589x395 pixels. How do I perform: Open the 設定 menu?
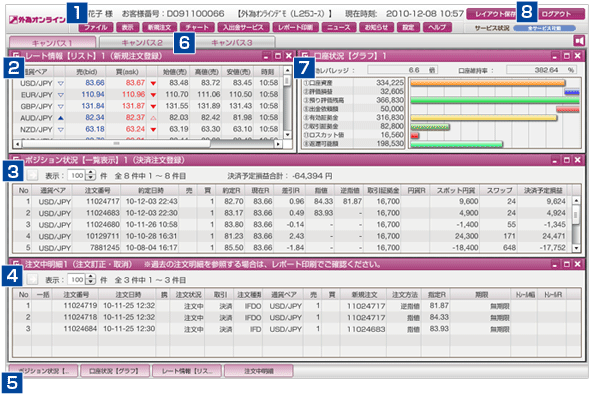coord(408,27)
